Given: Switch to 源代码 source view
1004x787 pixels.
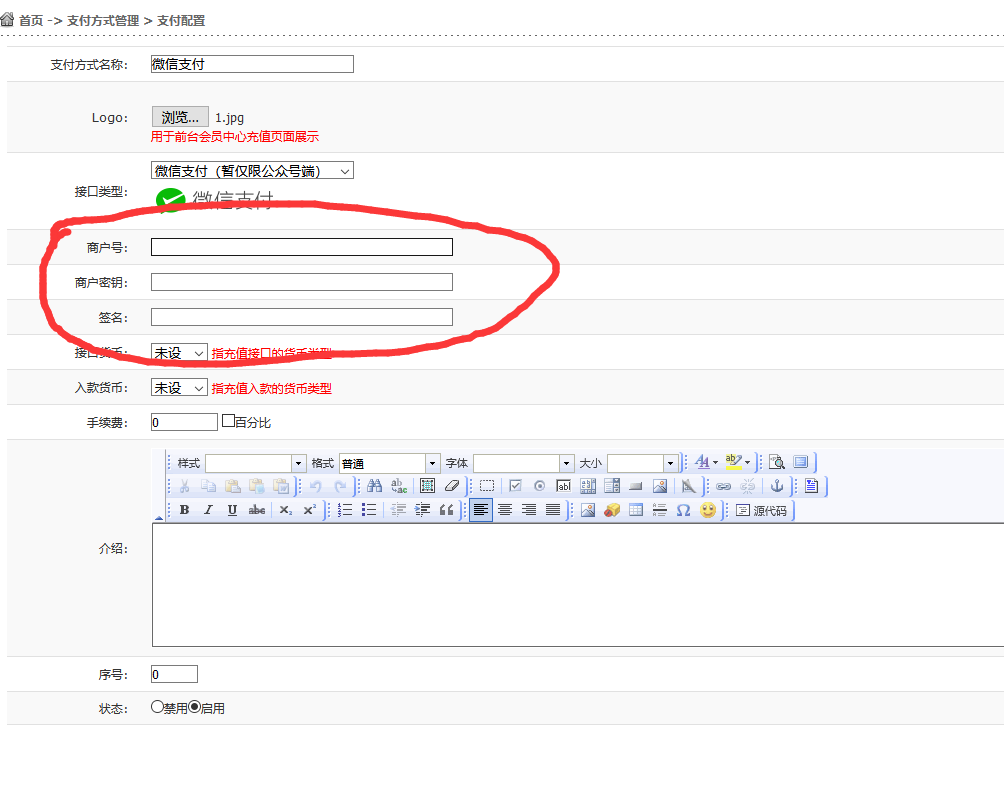Looking at the screenshot, I should pyautogui.click(x=761, y=510).
